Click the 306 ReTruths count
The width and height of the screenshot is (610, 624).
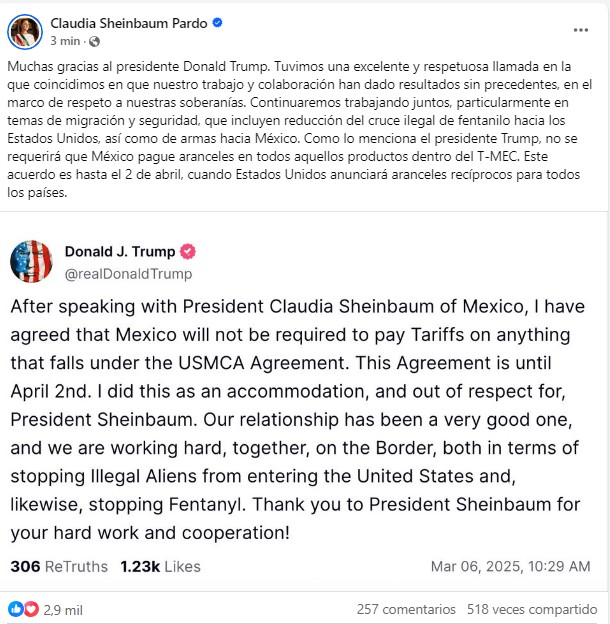[58, 566]
